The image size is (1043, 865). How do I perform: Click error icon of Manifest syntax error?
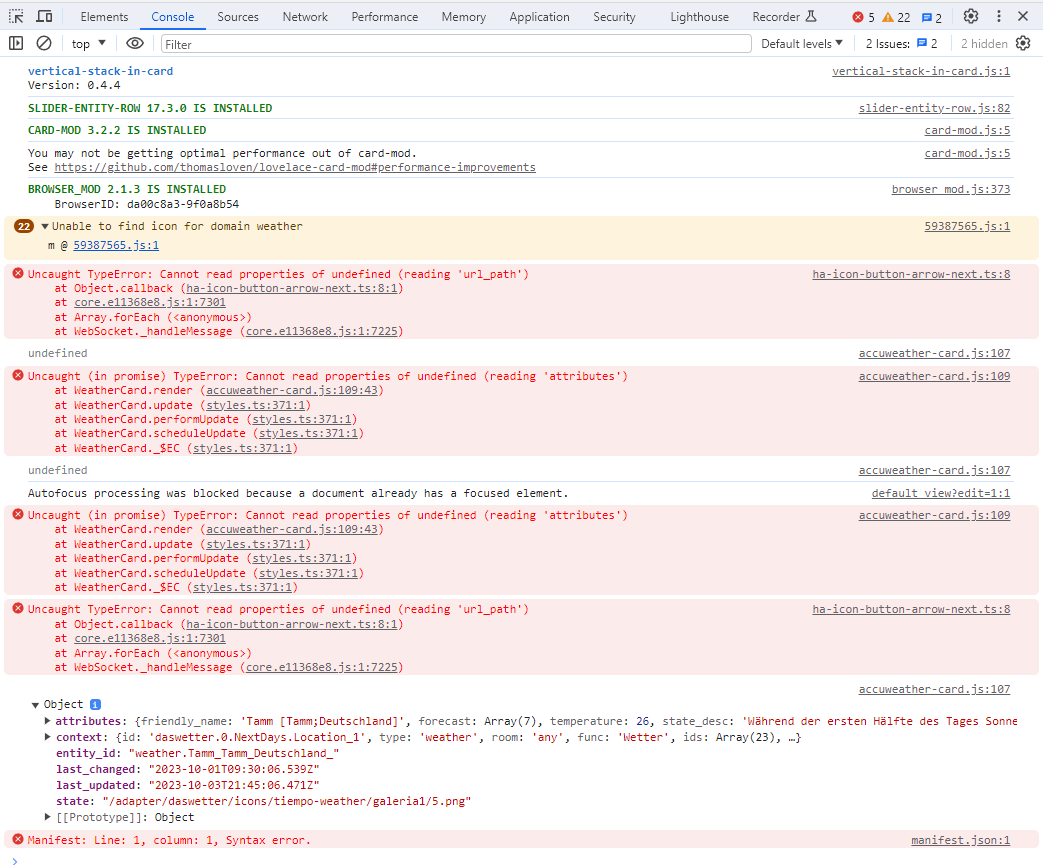(x=18, y=840)
